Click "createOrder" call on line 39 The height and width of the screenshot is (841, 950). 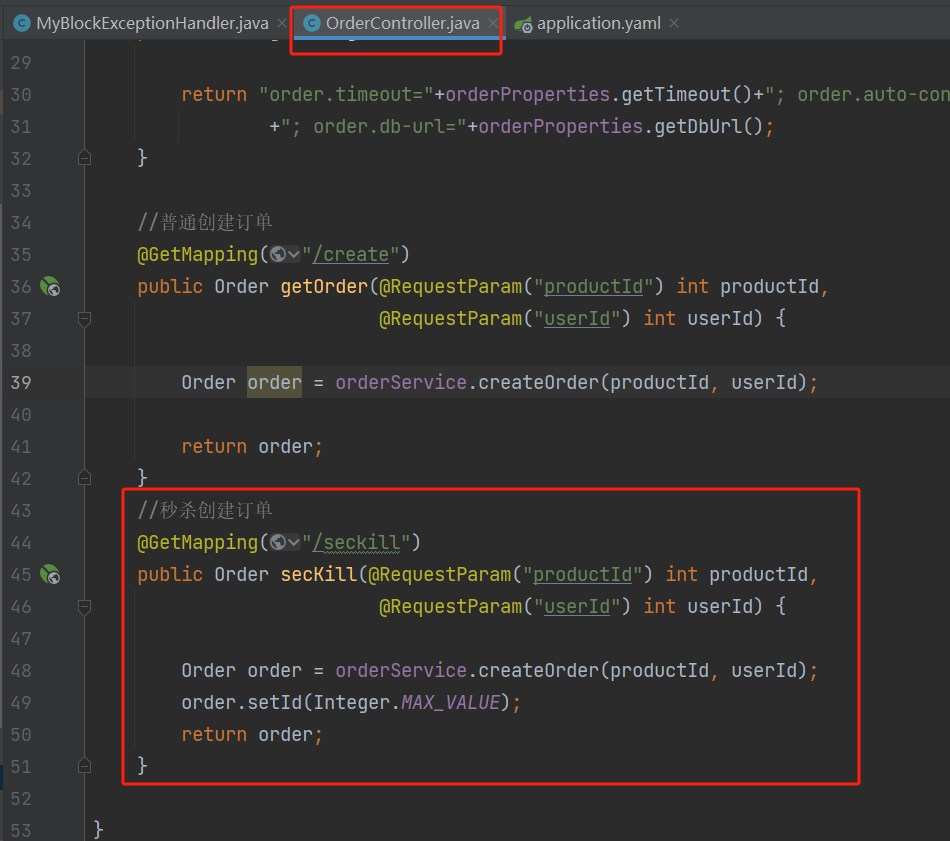point(538,382)
